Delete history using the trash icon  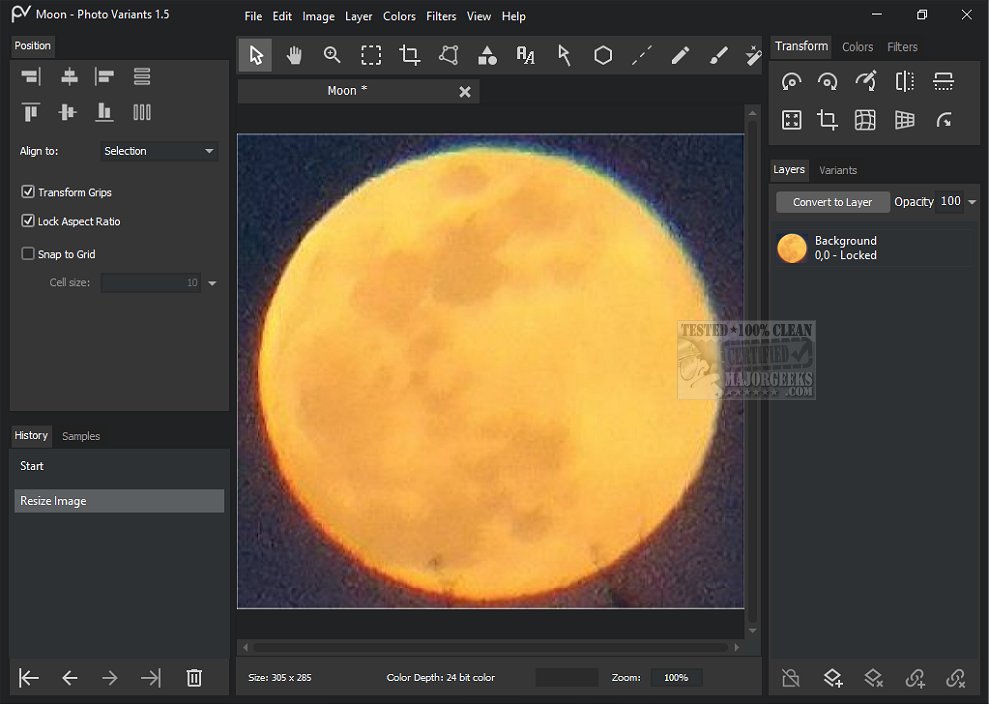(194, 678)
